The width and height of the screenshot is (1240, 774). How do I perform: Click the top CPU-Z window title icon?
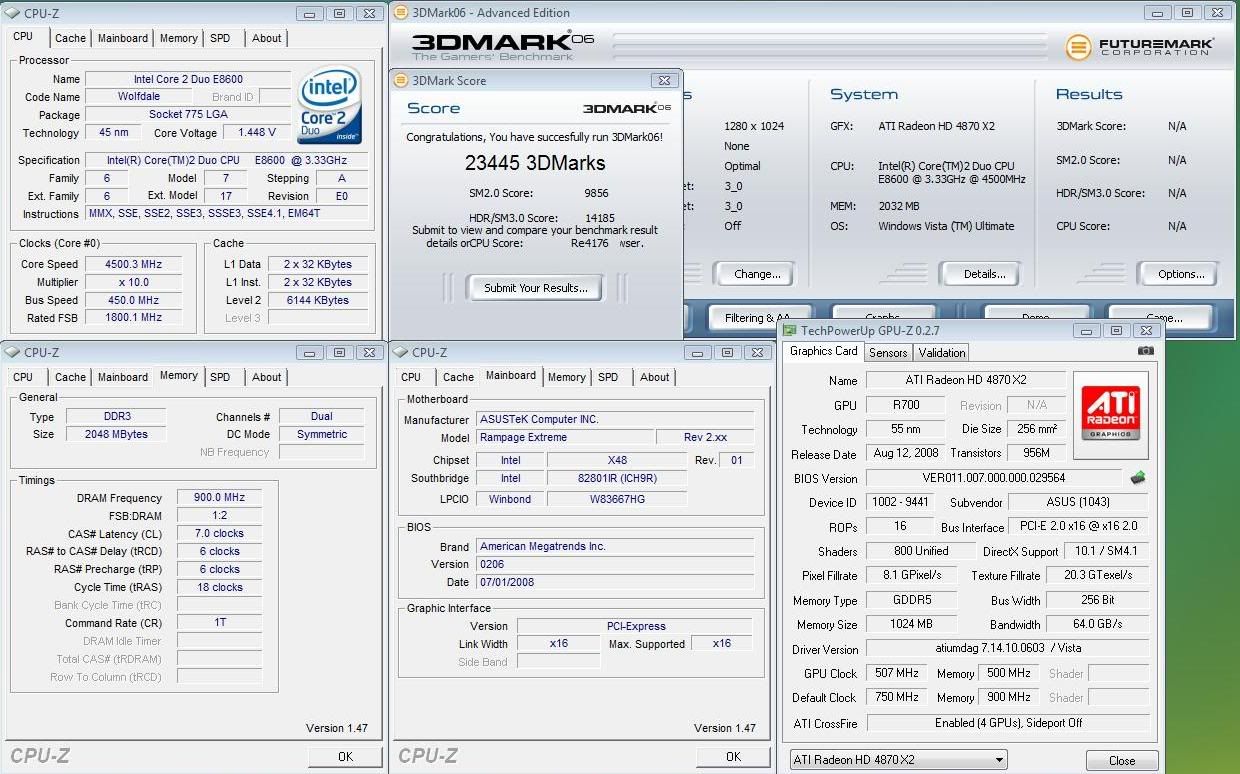pos(12,14)
